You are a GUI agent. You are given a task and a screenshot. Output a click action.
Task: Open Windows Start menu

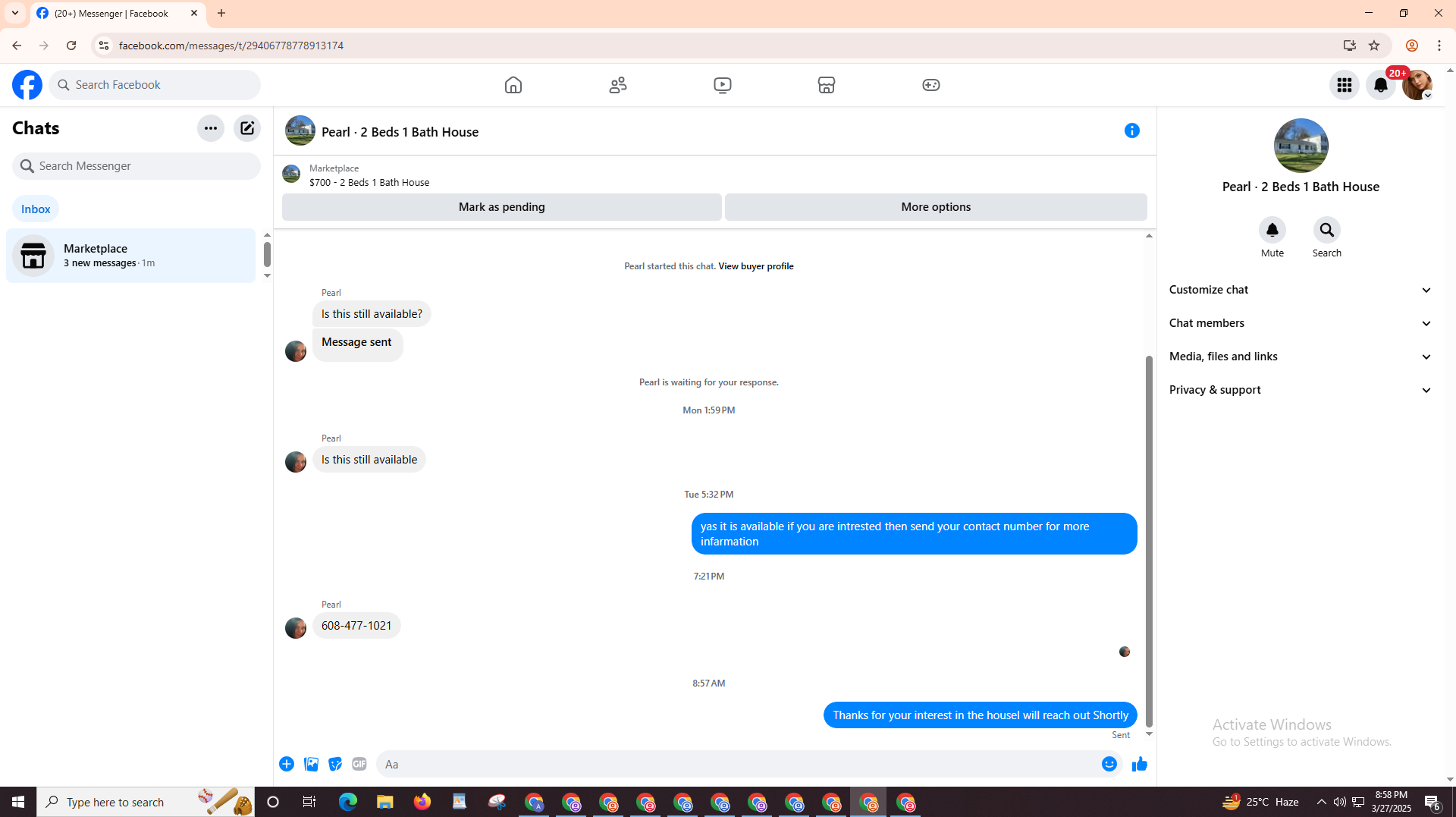[x=18, y=802]
